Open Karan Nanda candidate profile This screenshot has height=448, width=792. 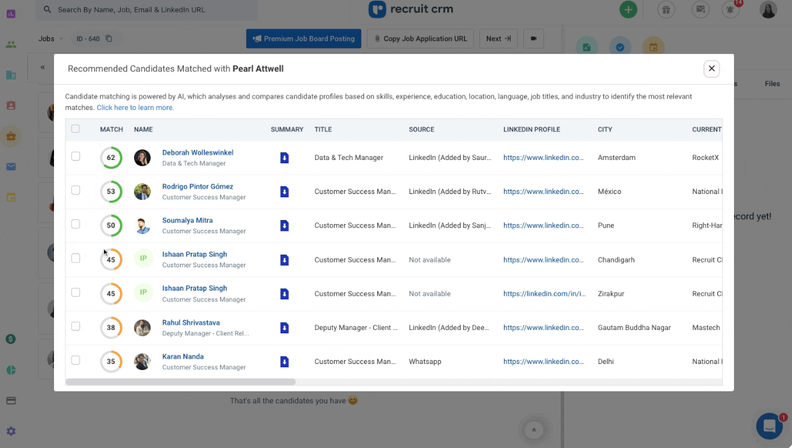(x=183, y=356)
